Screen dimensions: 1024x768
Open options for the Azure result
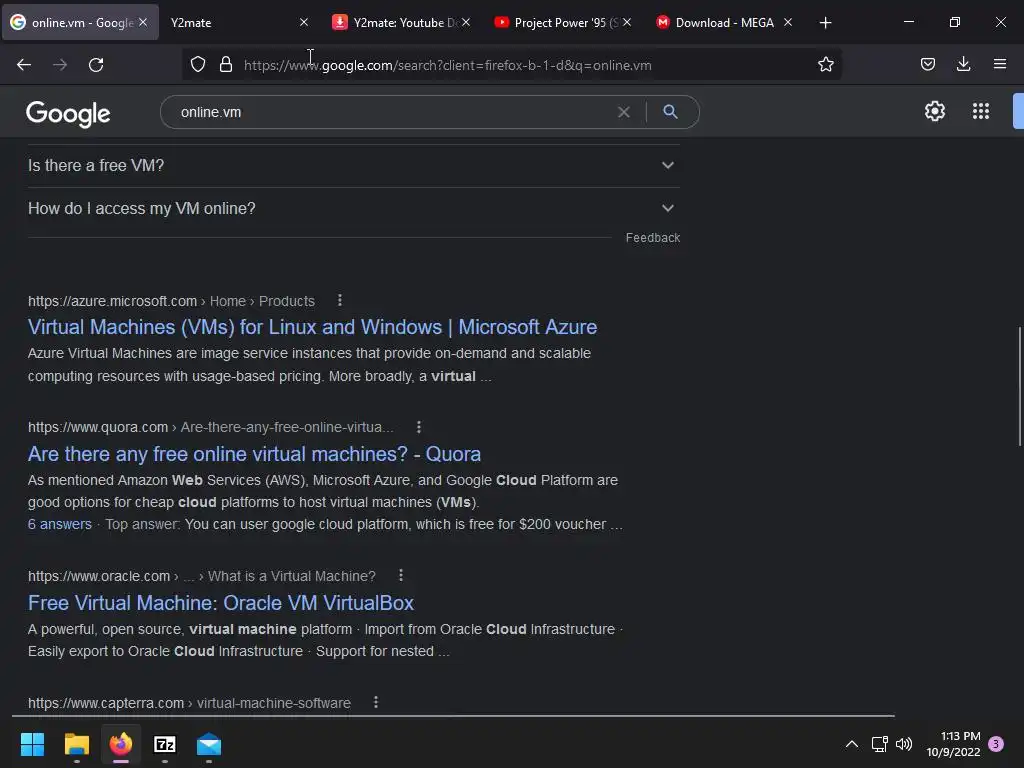340,300
